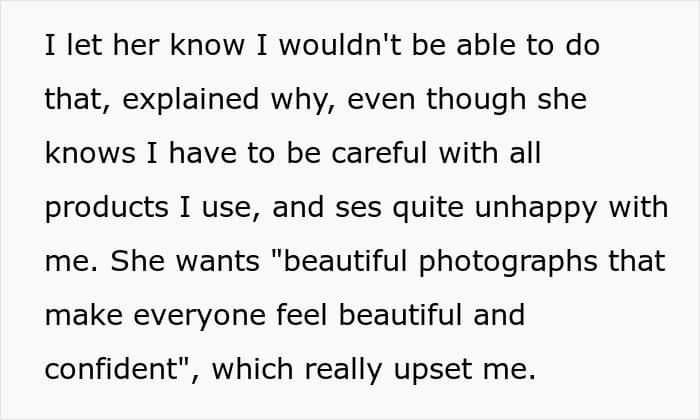Click the word "knows" starting third line
700x420 pixels.
[x=90, y=153]
